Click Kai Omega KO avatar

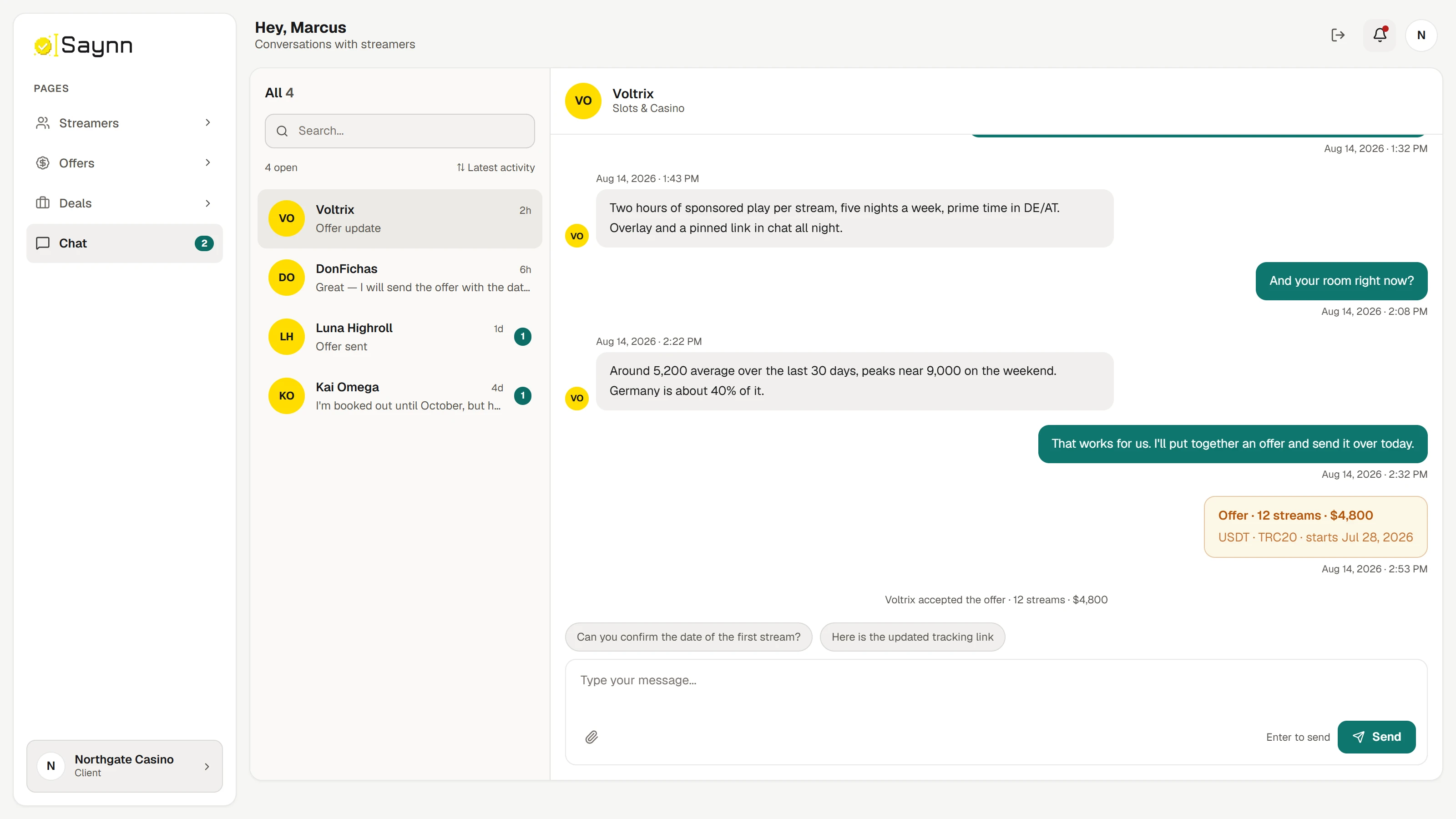click(x=287, y=396)
